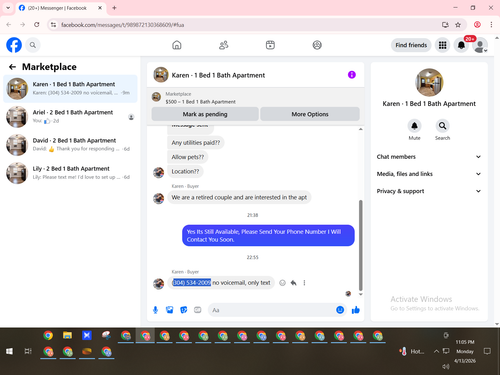Open Task View on the taskbar
The width and height of the screenshot is (500, 375).
(28, 351)
